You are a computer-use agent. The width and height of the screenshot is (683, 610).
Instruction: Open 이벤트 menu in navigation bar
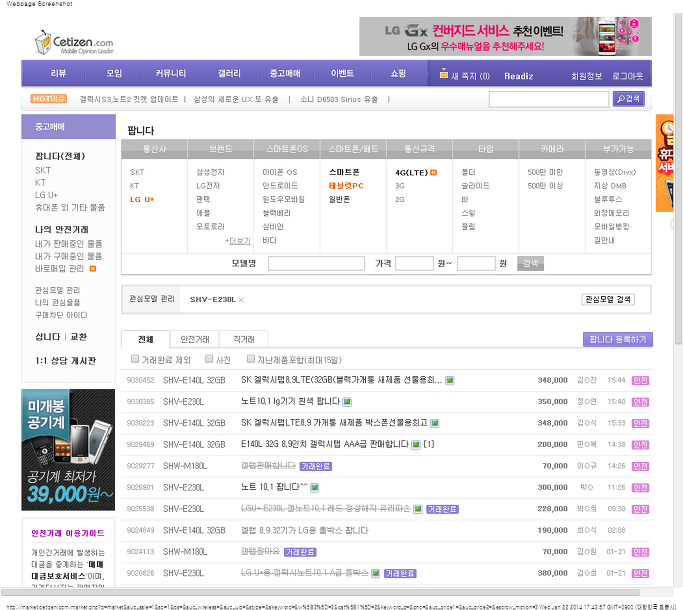[342, 73]
